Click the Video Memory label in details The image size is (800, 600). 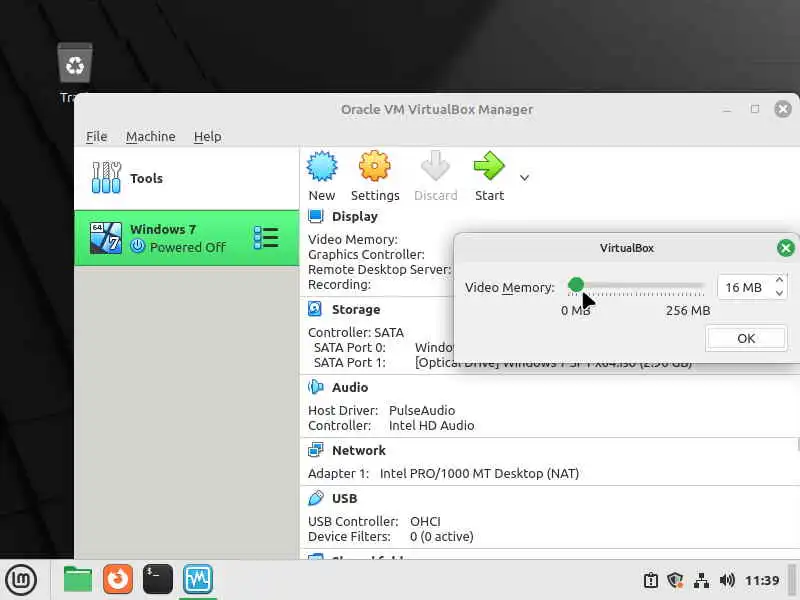353,239
